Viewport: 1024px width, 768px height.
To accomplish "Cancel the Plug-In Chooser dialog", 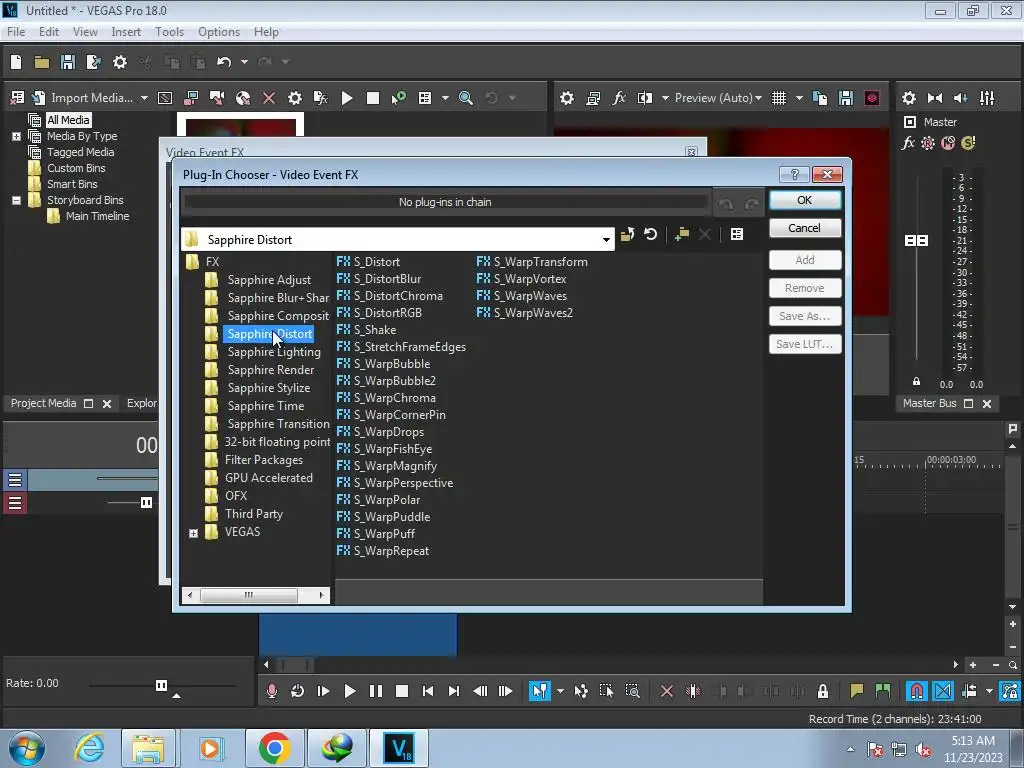I will [805, 228].
